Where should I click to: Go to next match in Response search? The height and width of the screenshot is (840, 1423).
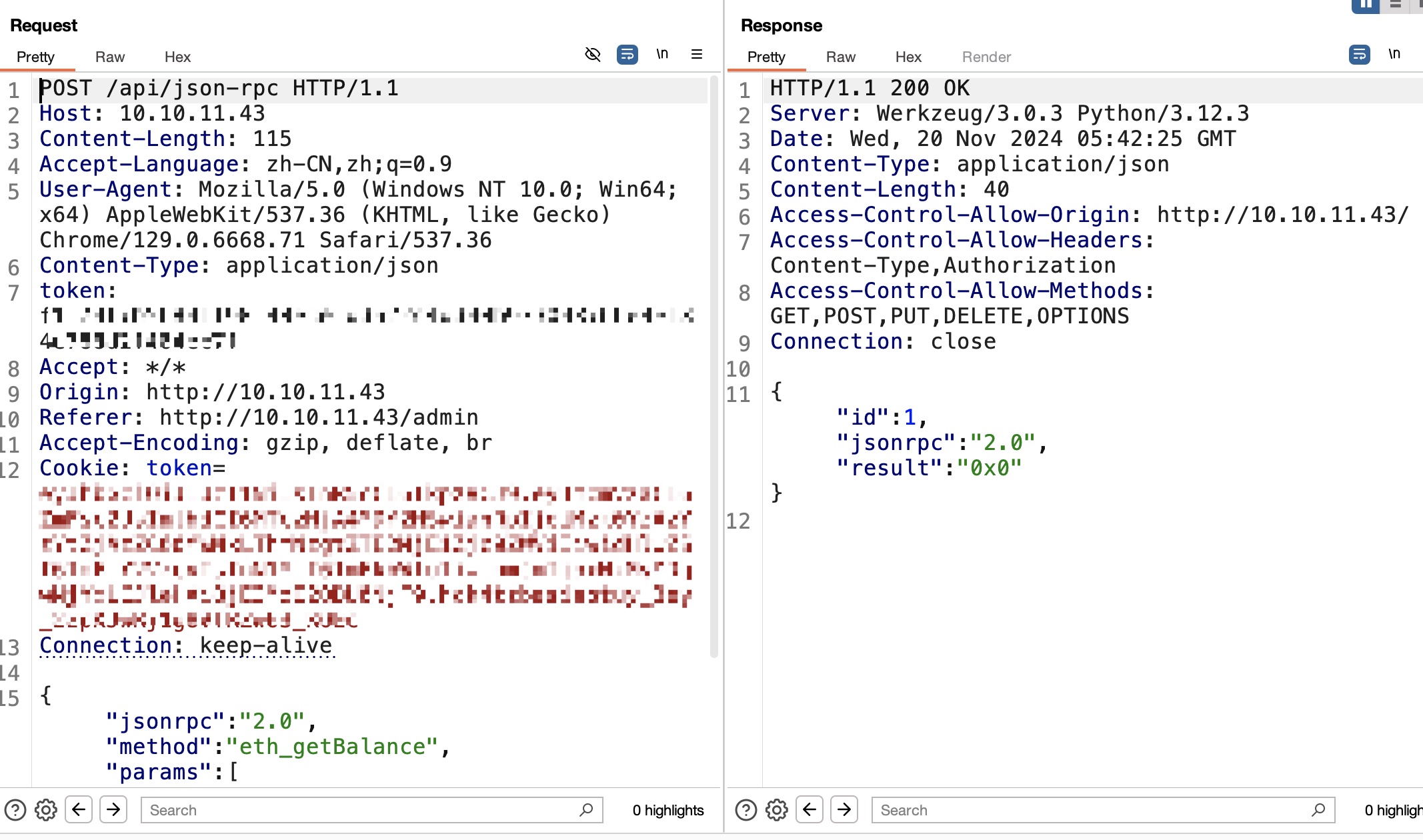coord(844,810)
